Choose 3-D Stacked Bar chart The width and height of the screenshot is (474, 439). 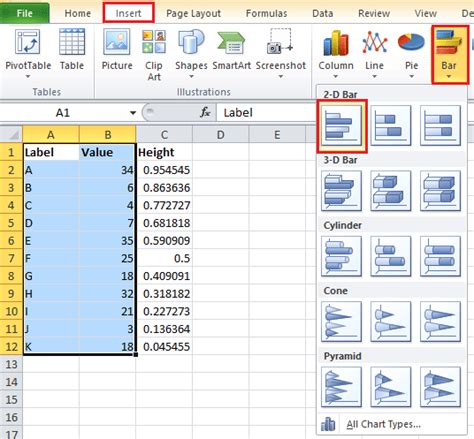click(x=390, y=191)
